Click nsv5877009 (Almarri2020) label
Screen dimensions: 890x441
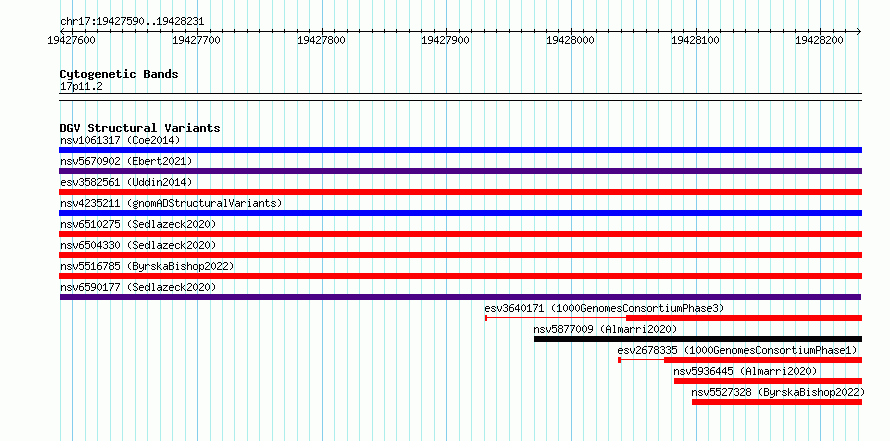[605, 329]
